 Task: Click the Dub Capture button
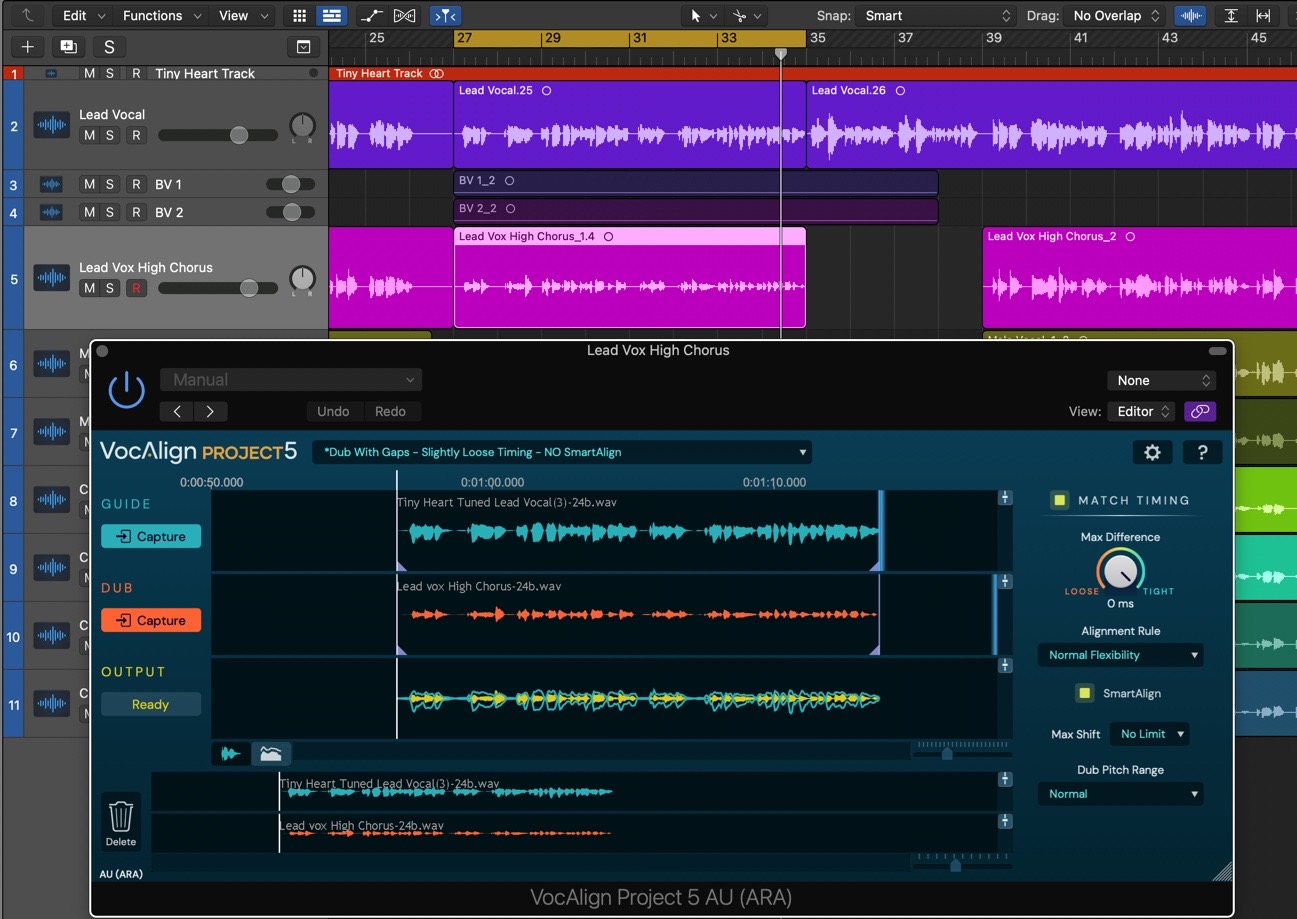151,621
